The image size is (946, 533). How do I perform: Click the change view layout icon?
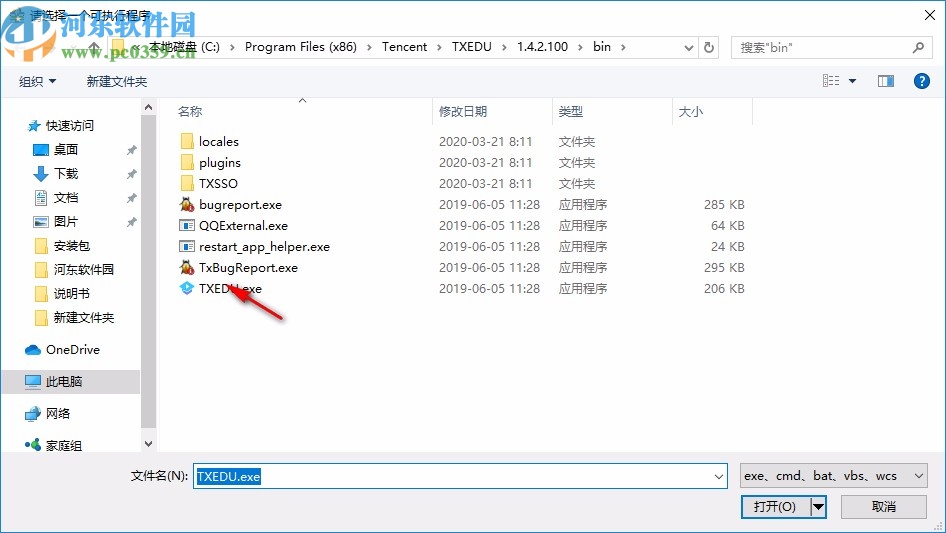[x=831, y=81]
